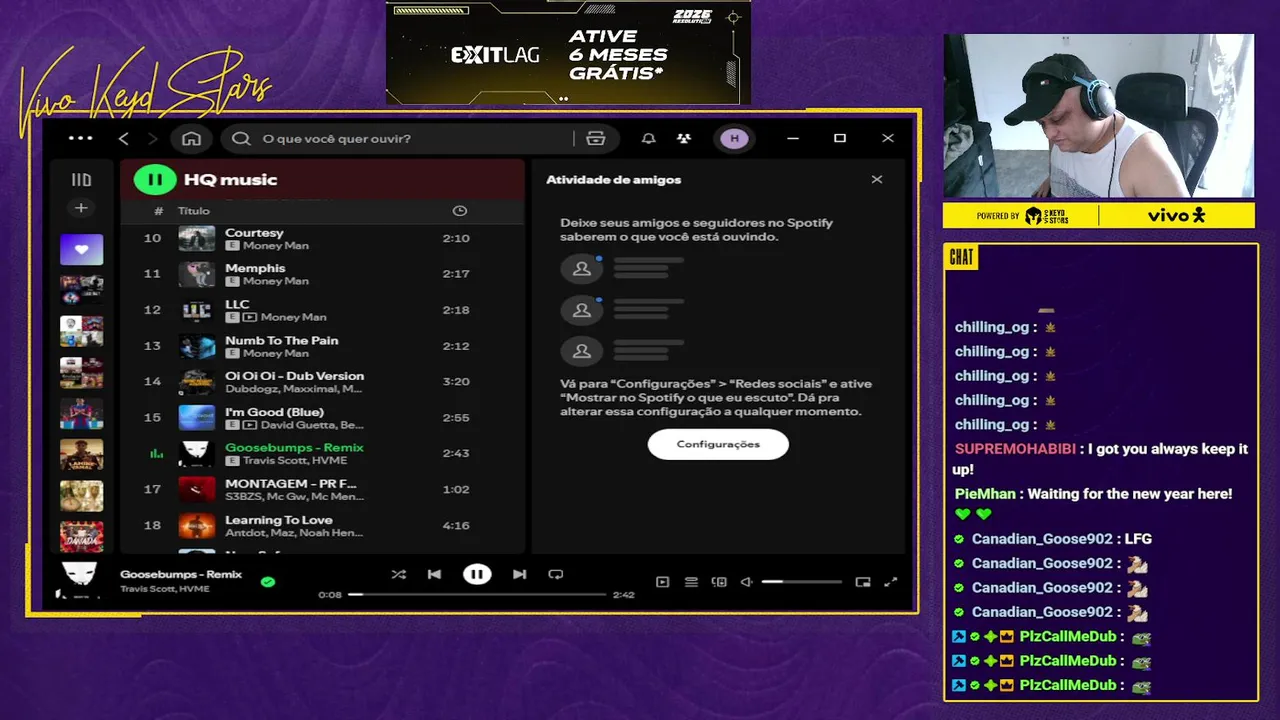Toggle the green saved checkmark
Screen dimensions: 1280x720
(x=268, y=581)
